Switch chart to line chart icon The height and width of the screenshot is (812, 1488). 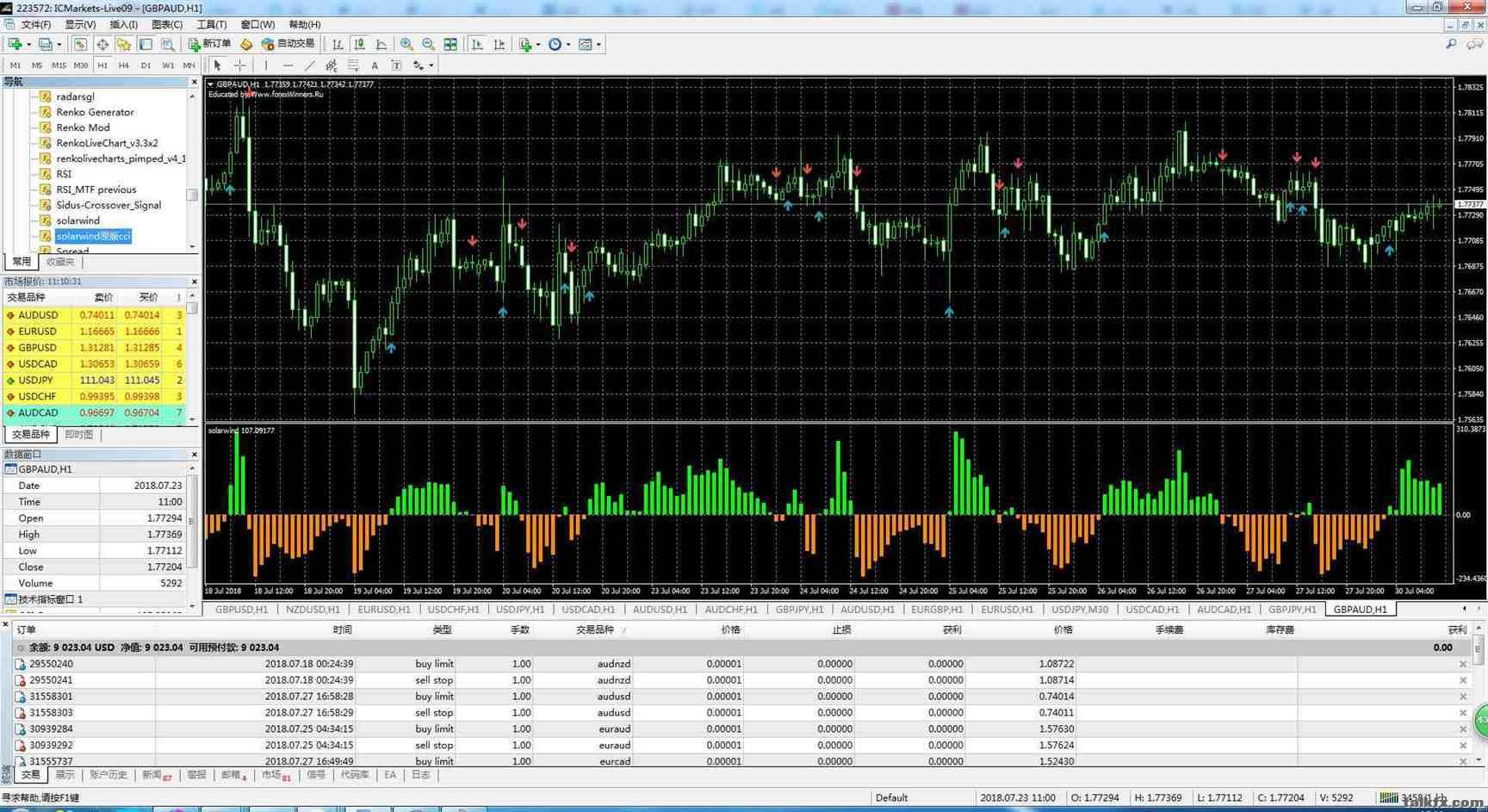coord(381,44)
